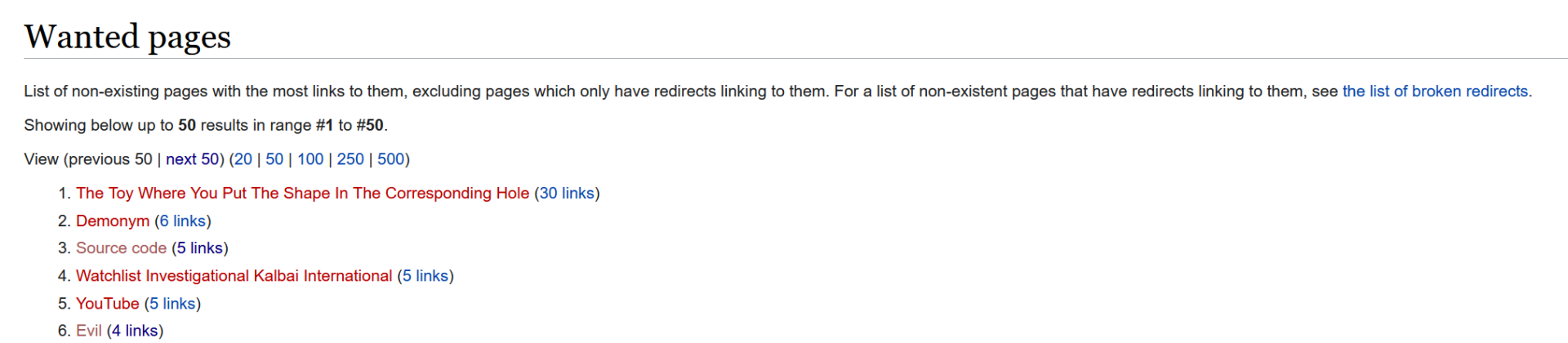Open the Source code wanted page
The image size is (1568, 343).
pos(121,248)
